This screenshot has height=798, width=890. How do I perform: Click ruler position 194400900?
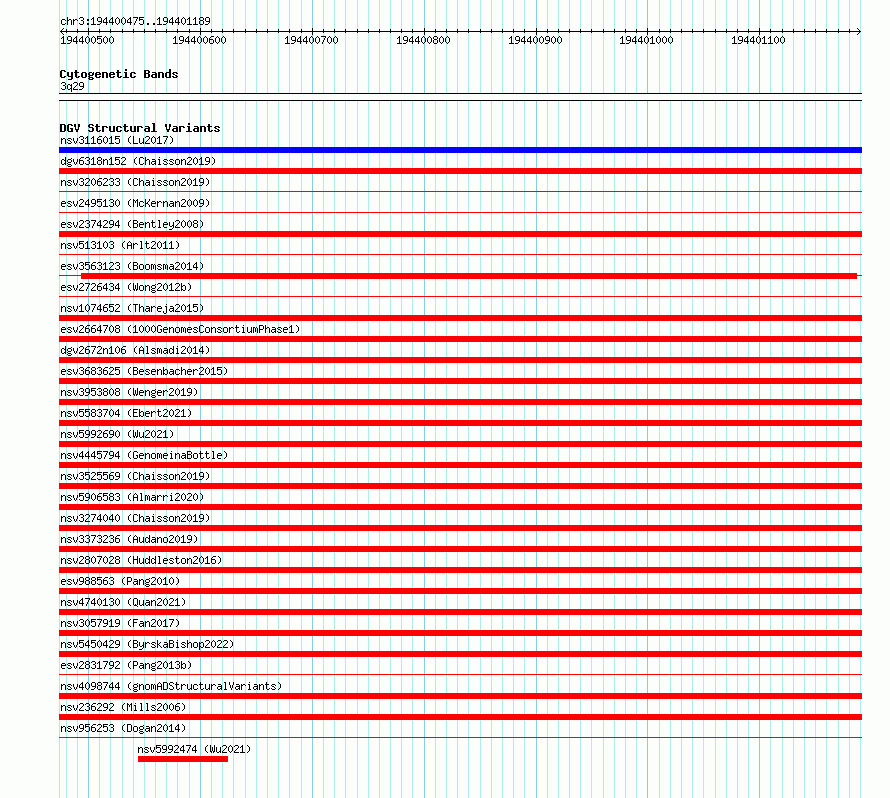click(x=535, y=40)
